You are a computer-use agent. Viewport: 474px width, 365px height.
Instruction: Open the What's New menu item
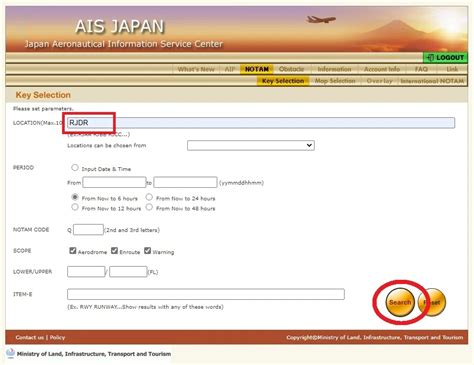pos(196,69)
